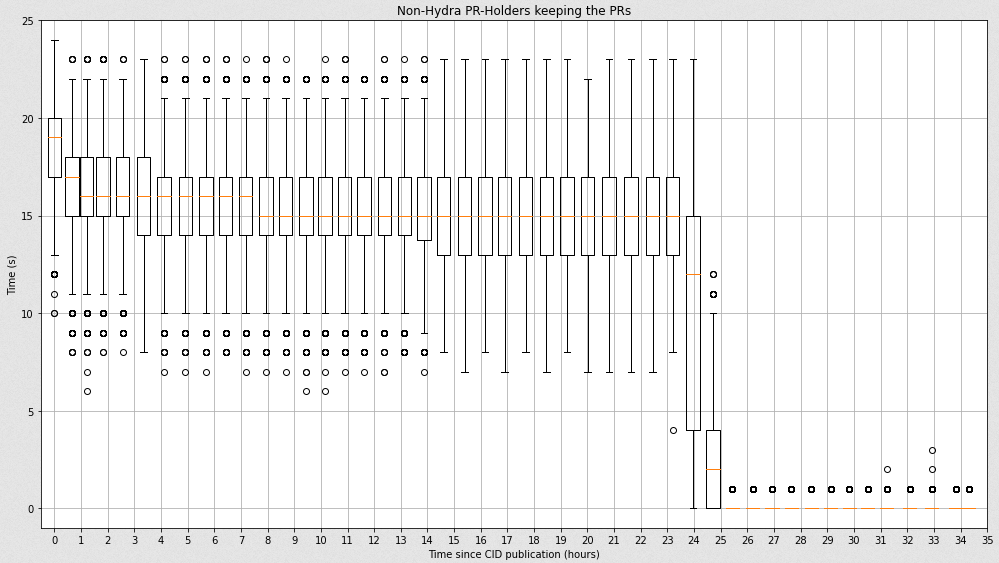Click y-axis tick label 20
The height and width of the screenshot is (563, 999).
tap(27, 118)
